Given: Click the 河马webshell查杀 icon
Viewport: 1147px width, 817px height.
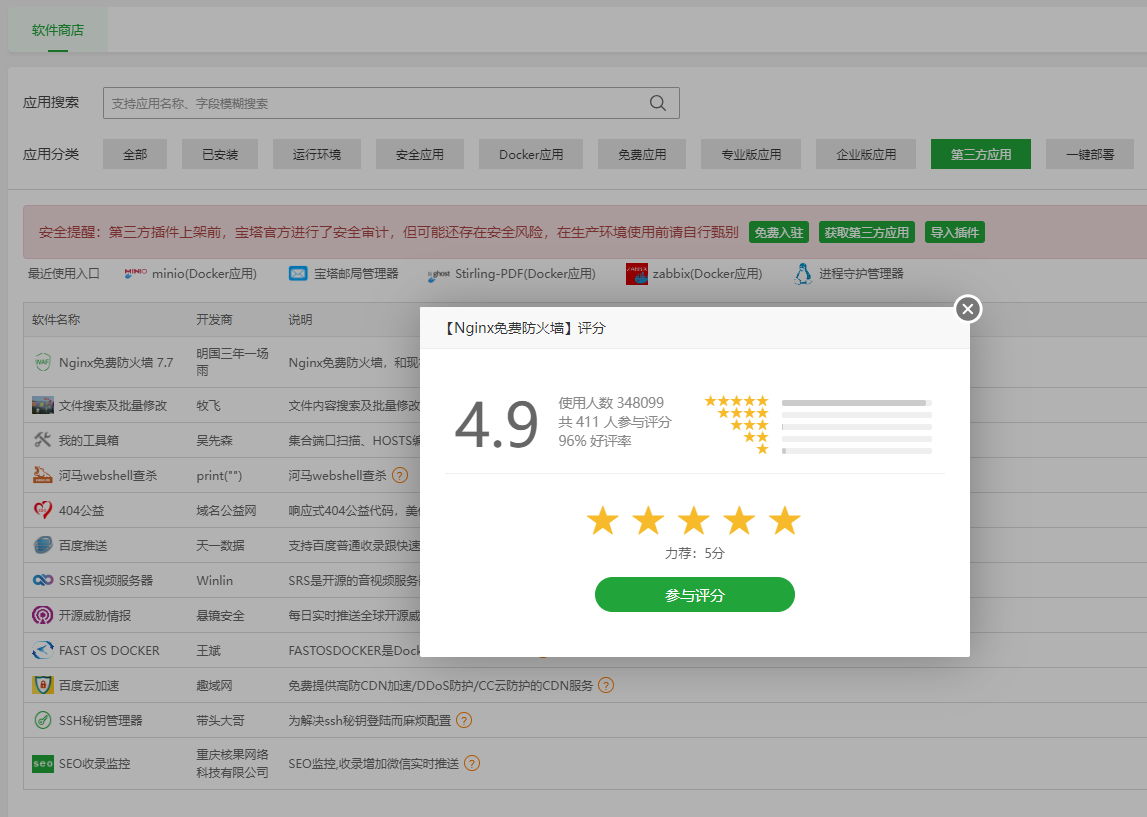Looking at the screenshot, I should (42, 475).
